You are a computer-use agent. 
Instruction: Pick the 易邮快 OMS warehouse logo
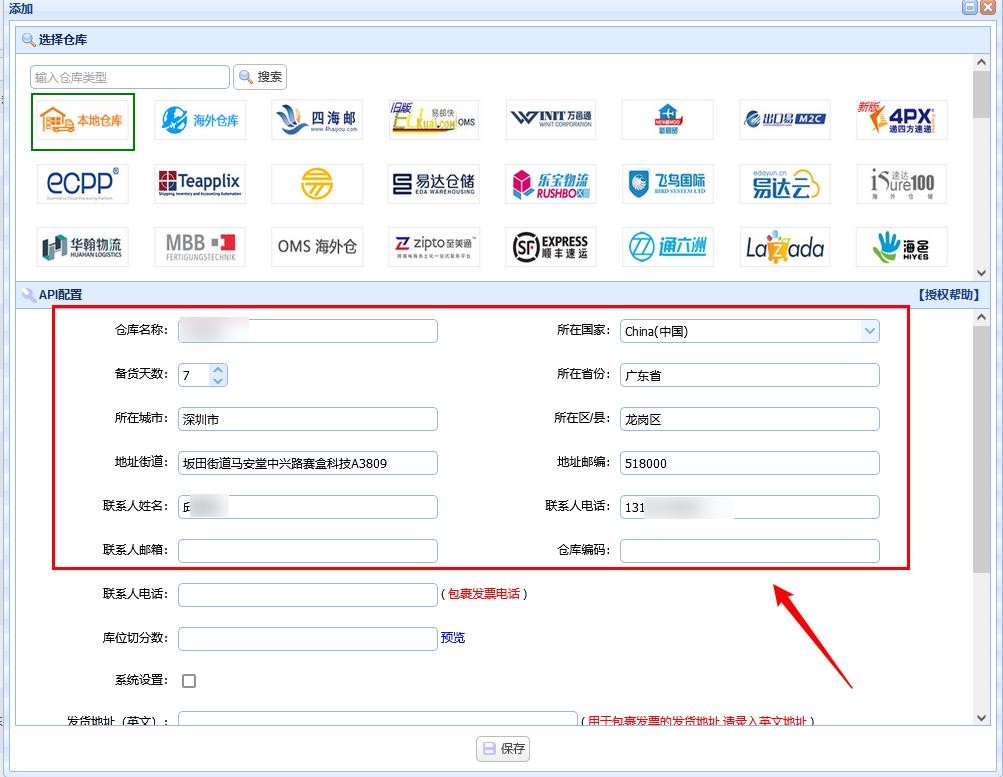pyautogui.click(x=434, y=120)
